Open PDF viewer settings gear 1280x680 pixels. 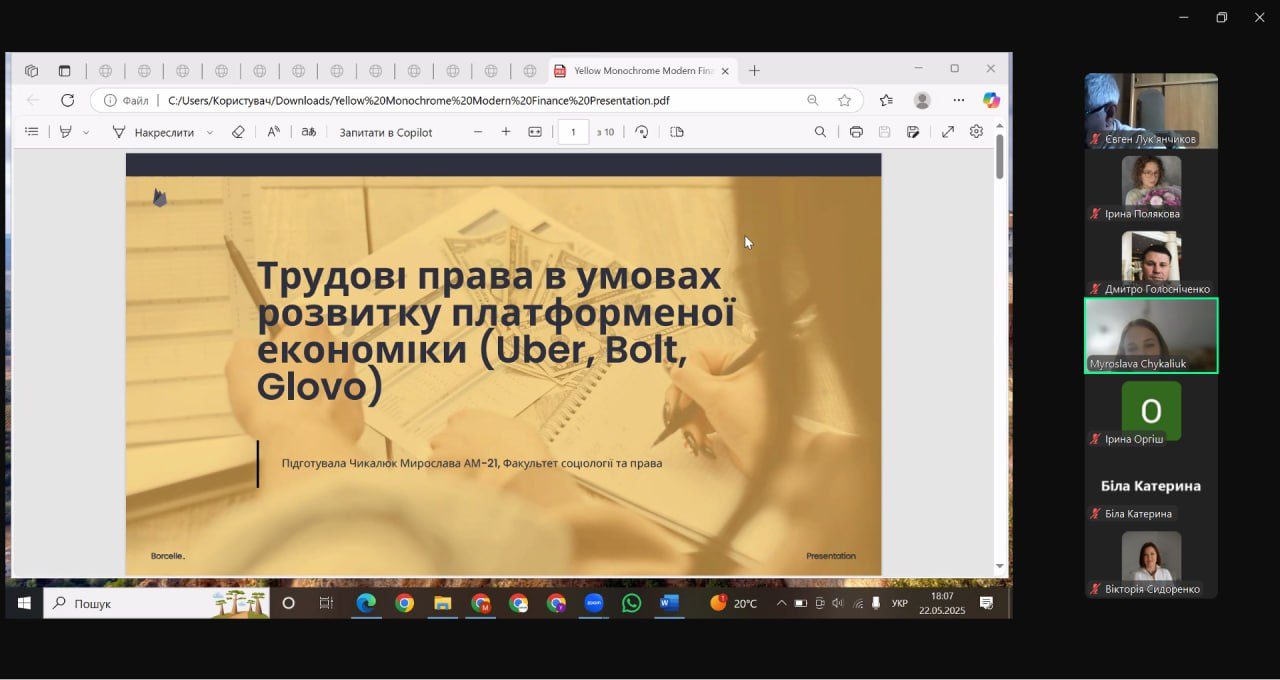tap(976, 132)
